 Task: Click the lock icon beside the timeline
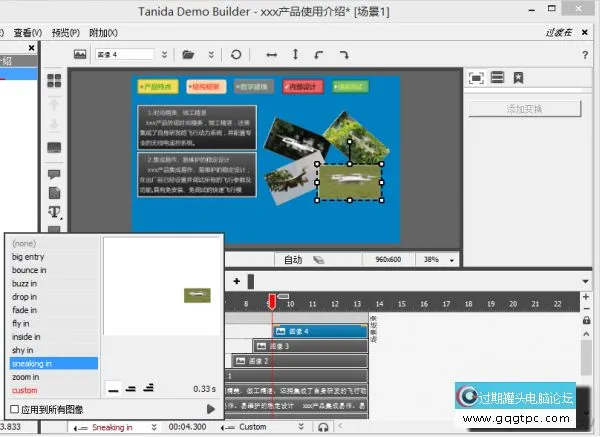[586, 322]
